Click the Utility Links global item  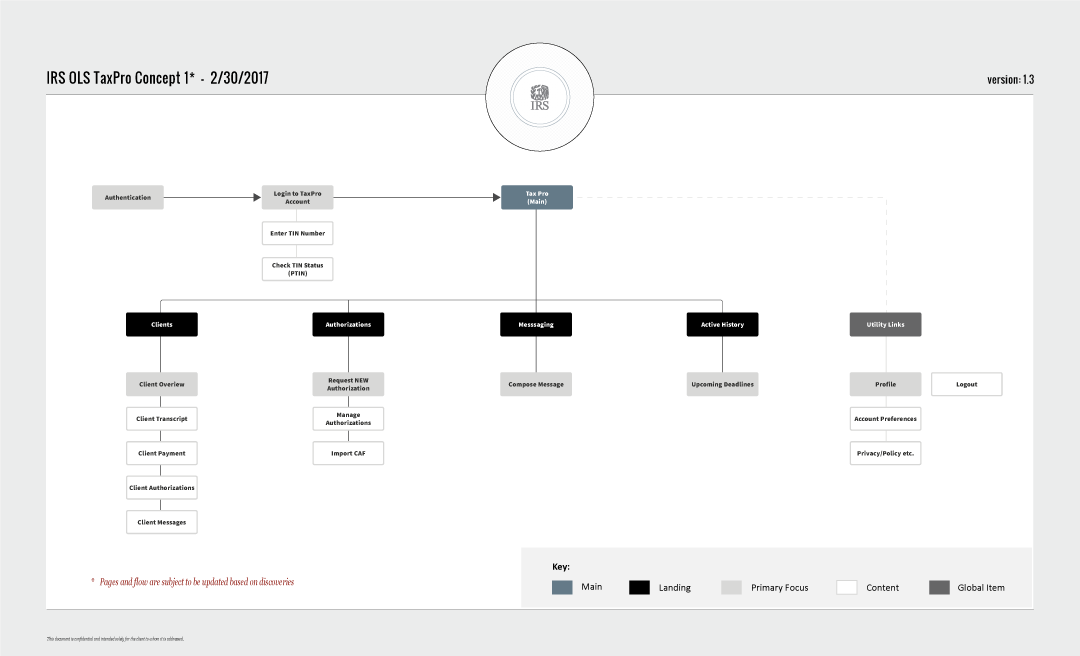tap(885, 324)
